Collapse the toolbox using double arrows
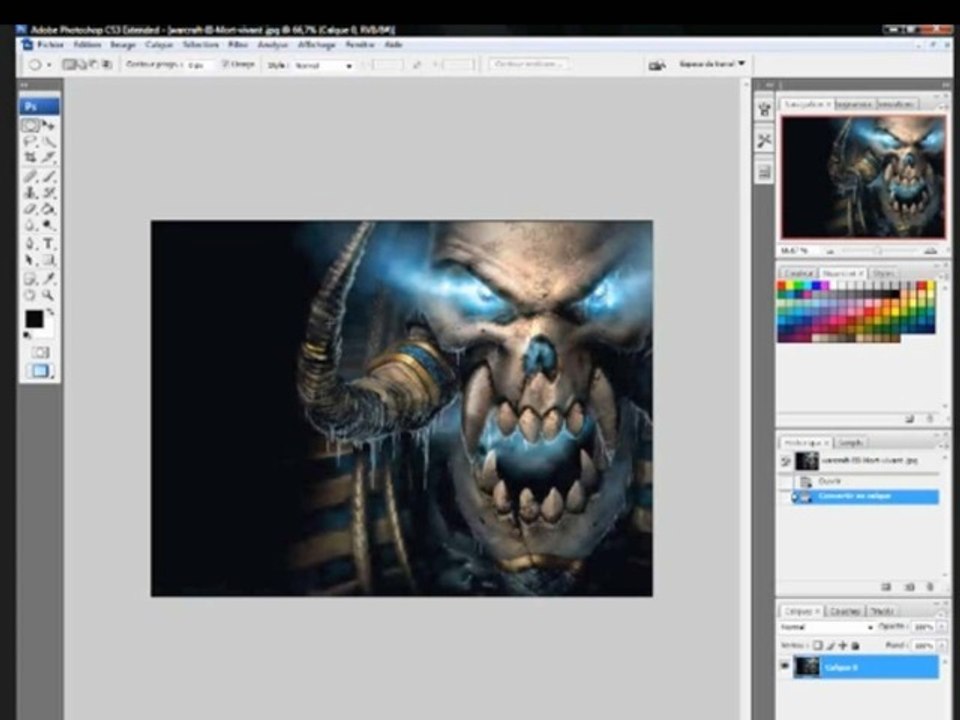960x720 pixels. pos(24,85)
